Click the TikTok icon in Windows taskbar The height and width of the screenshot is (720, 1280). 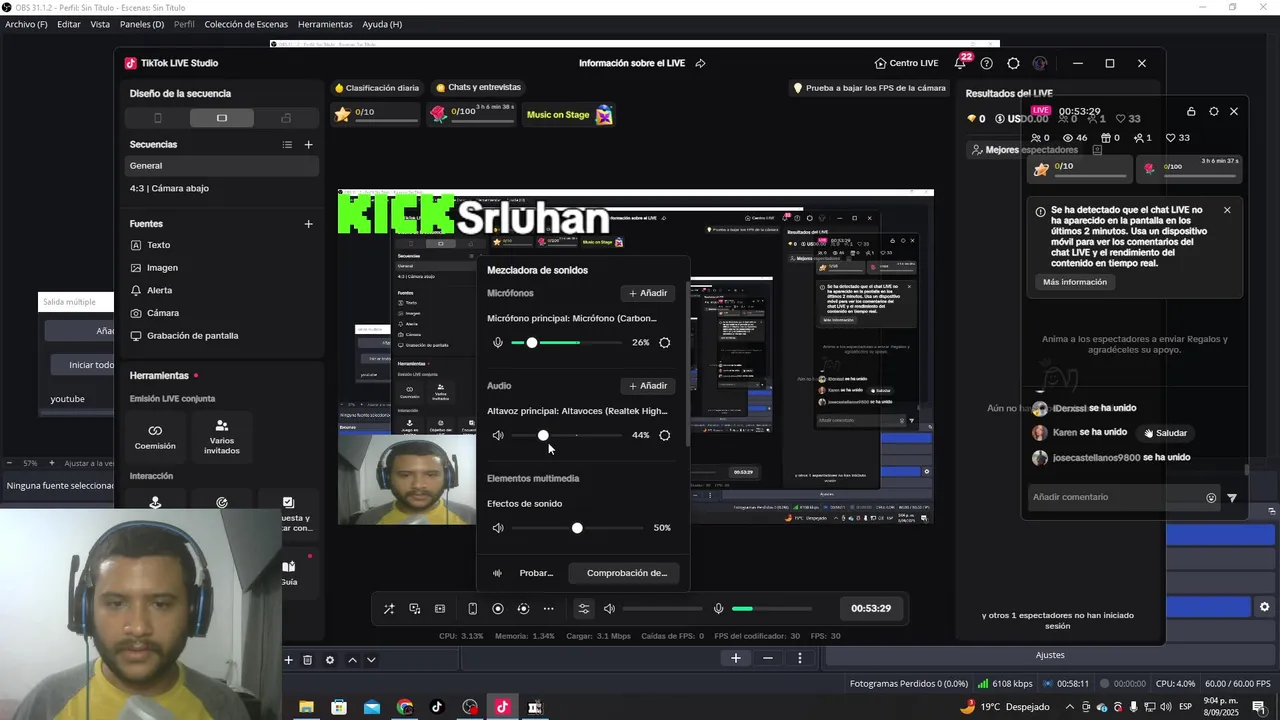(437, 707)
